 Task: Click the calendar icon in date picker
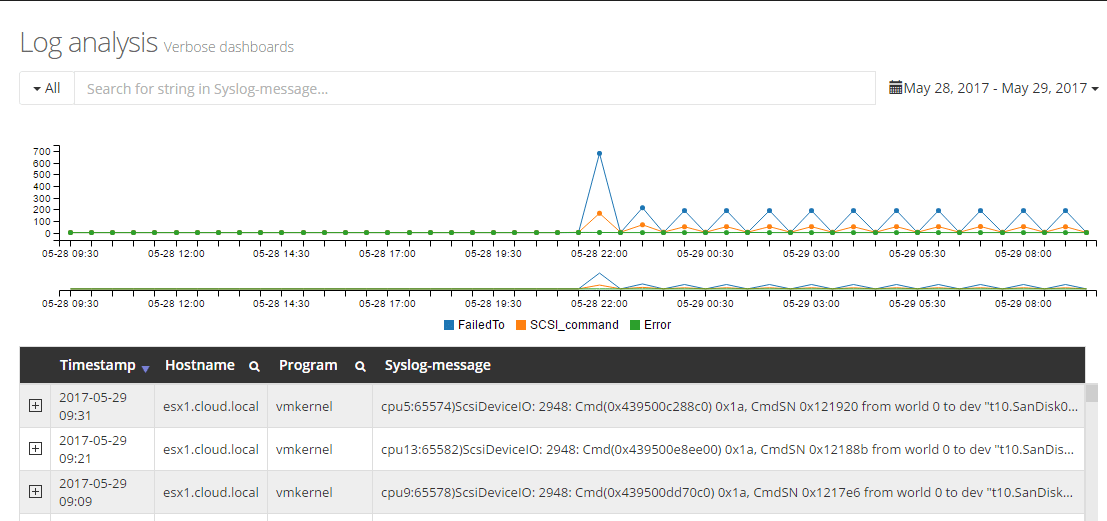896,88
